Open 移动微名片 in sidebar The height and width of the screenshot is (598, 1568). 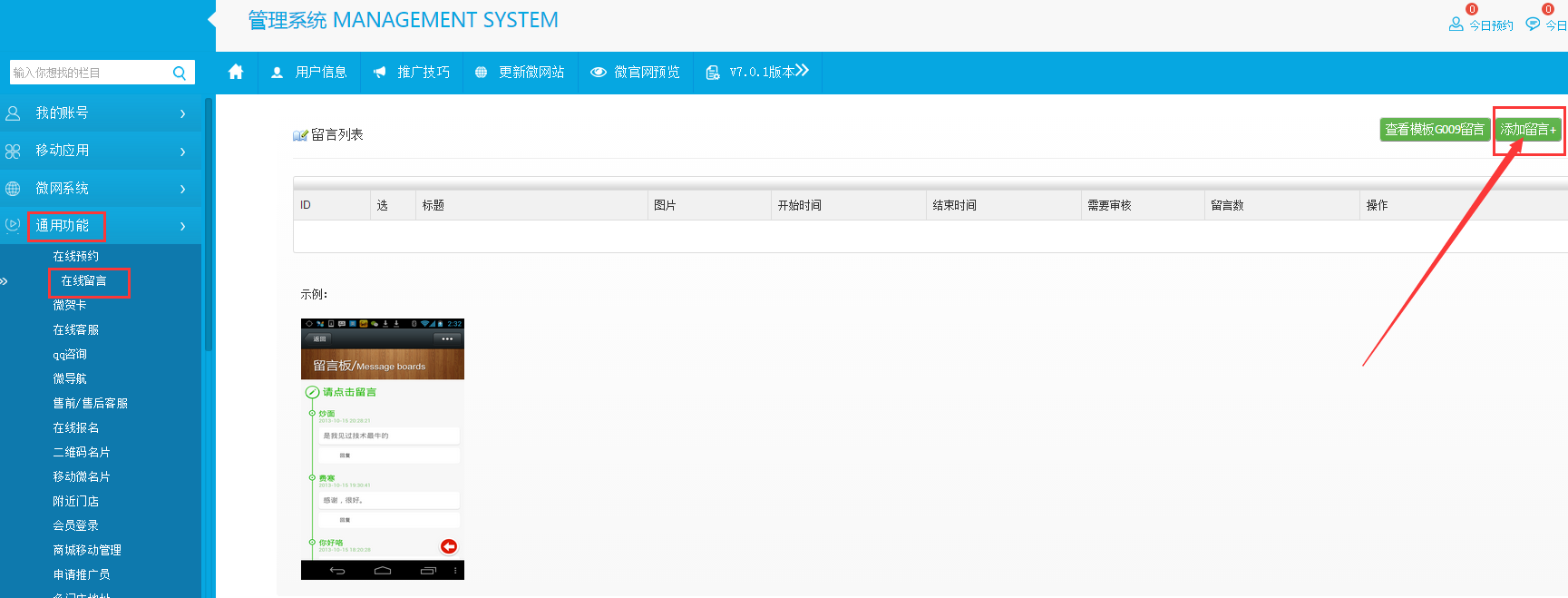coord(82,477)
